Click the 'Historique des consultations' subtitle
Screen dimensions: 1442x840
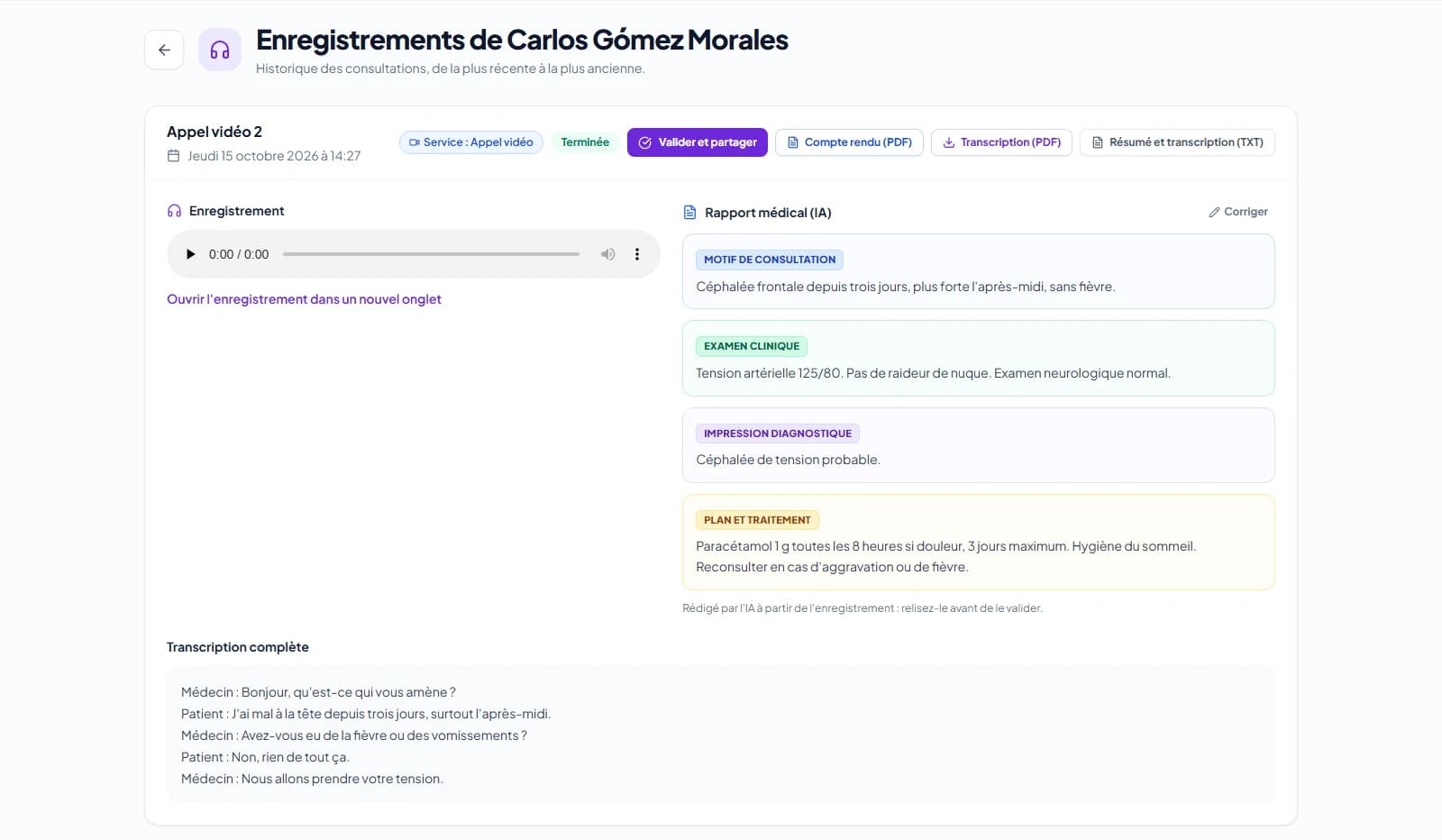click(x=451, y=68)
